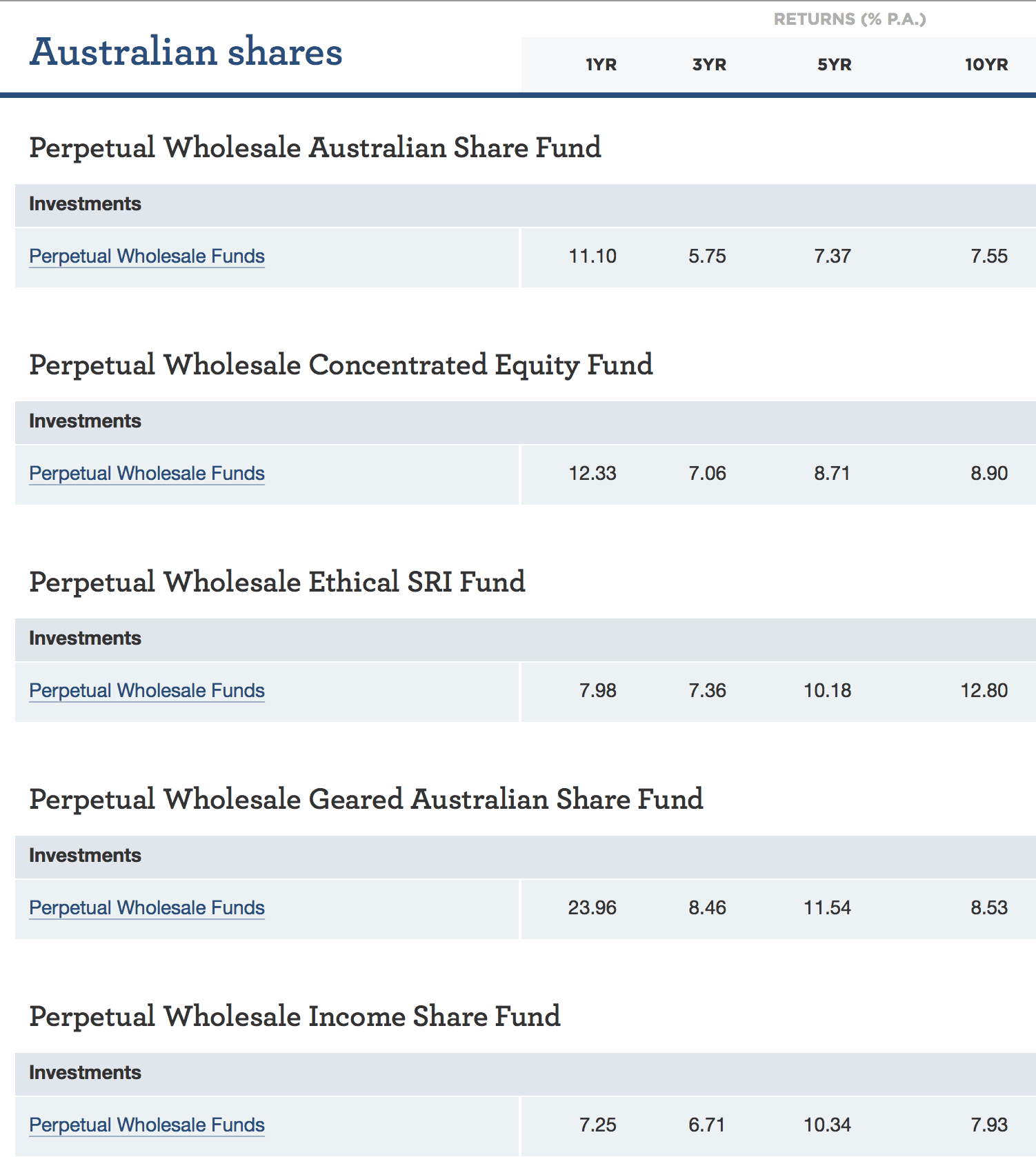1036x1157 pixels.
Task: Click the Perpetual Wholesale Concentrated Equity Fund heading
Action: point(341,365)
